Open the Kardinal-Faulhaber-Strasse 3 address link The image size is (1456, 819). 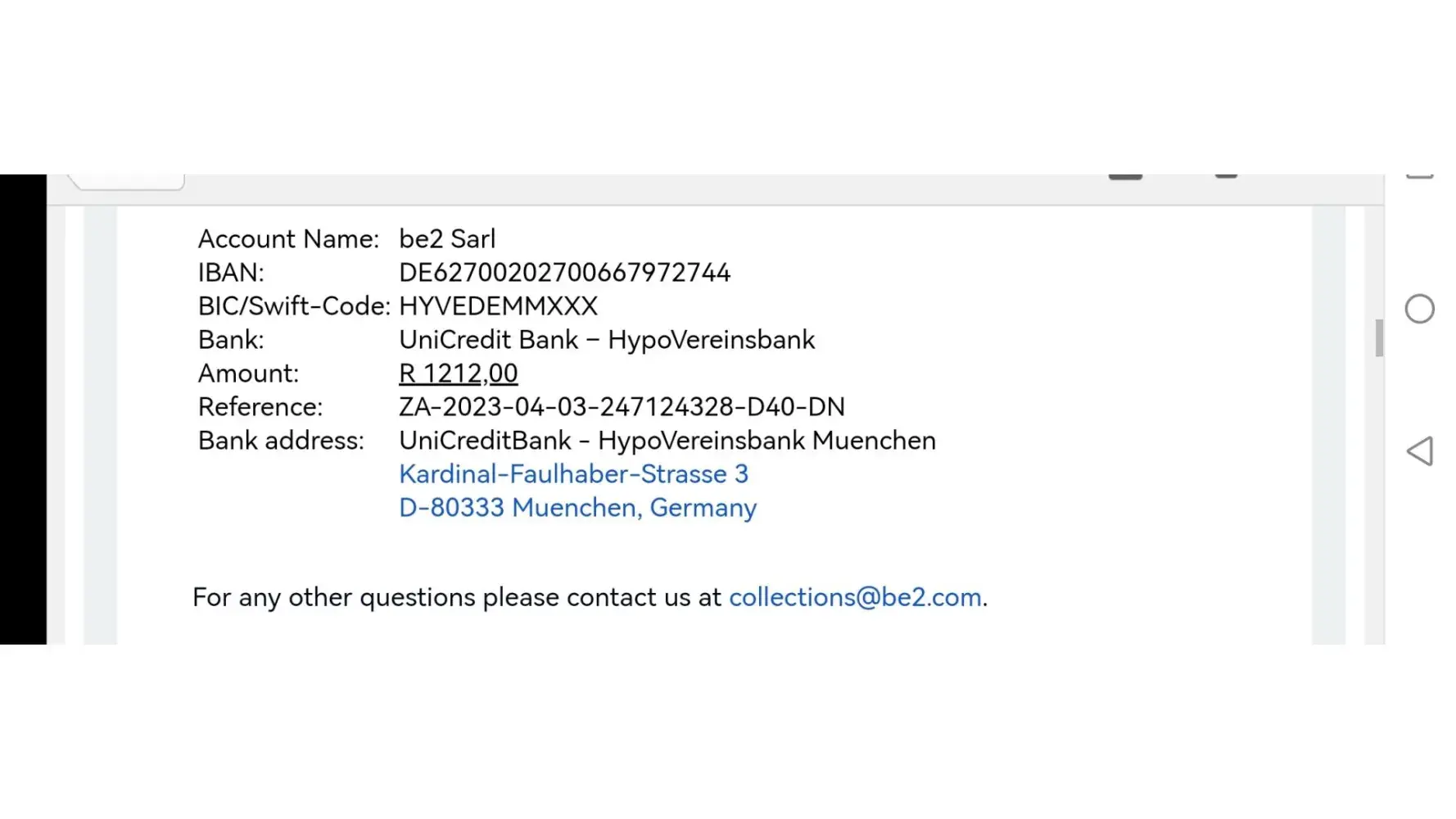pos(573,474)
